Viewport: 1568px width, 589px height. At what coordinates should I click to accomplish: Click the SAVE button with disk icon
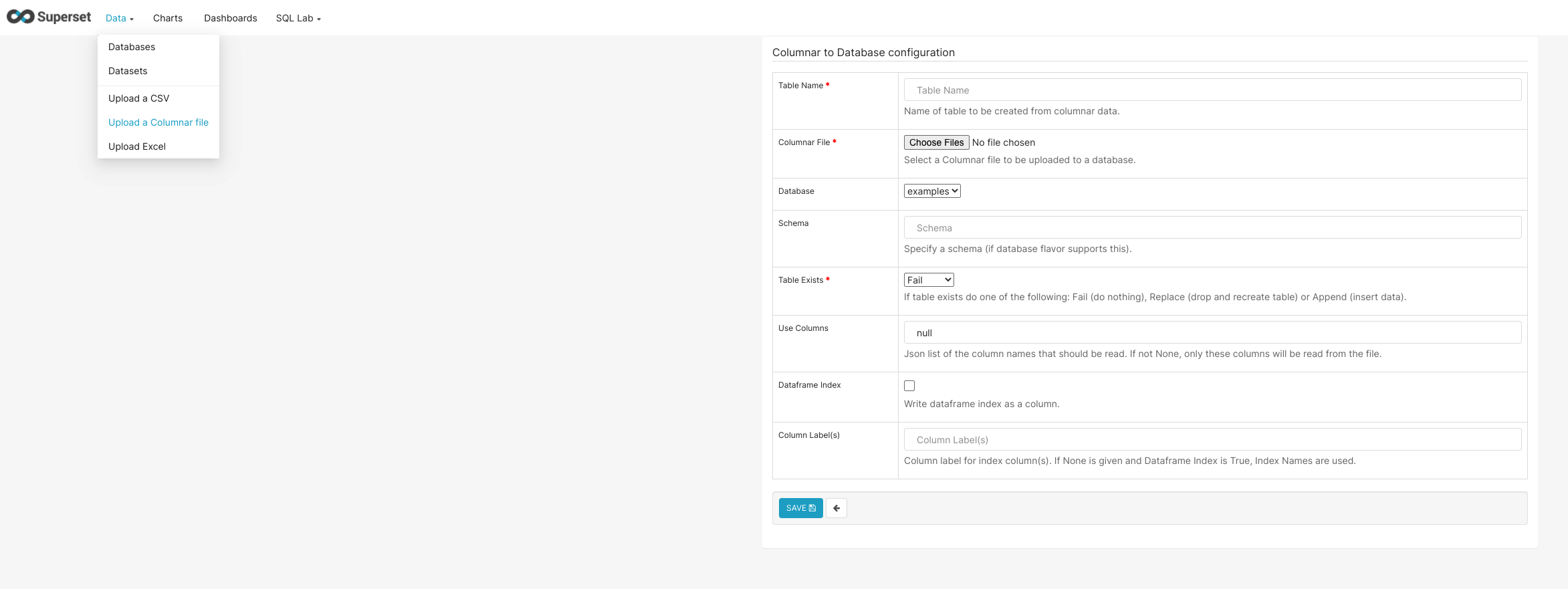pyautogui.click(x=801, y=508)
